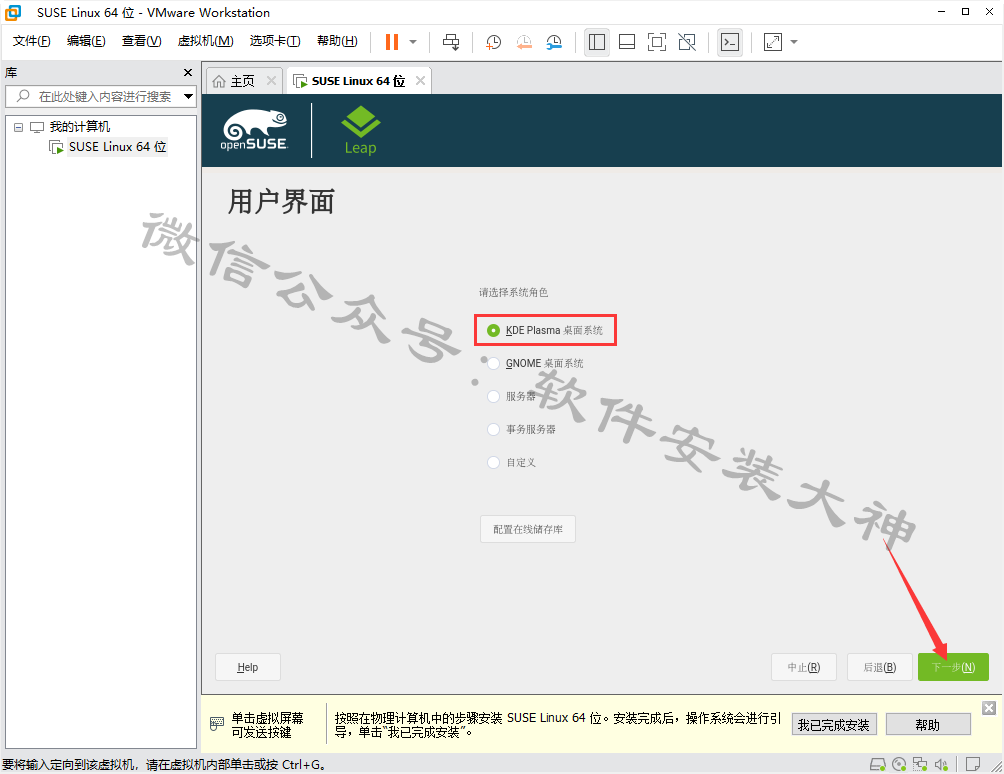The height and width of the screenshot is (774, 1004).
Task: Click 我已完成安装 button
Action: (x=834, y=725)
